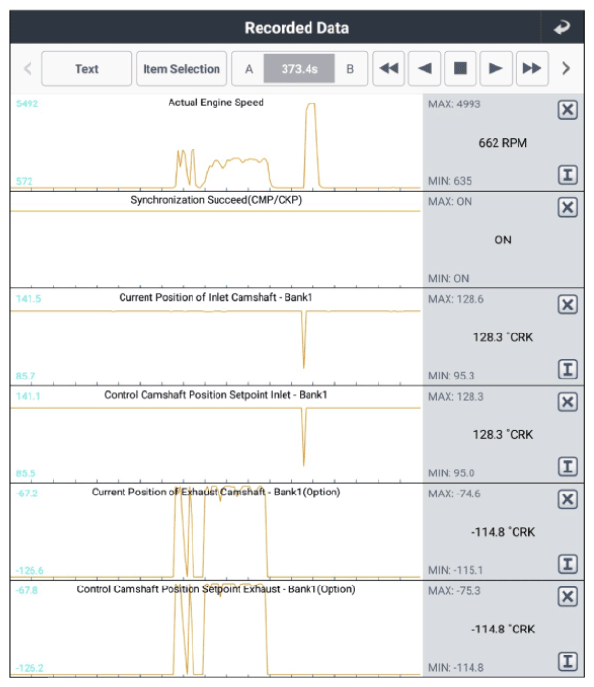Toggle cursor scale for Actual Engine Speed
This screenshot has height=687, width=594.
[568, 175]
